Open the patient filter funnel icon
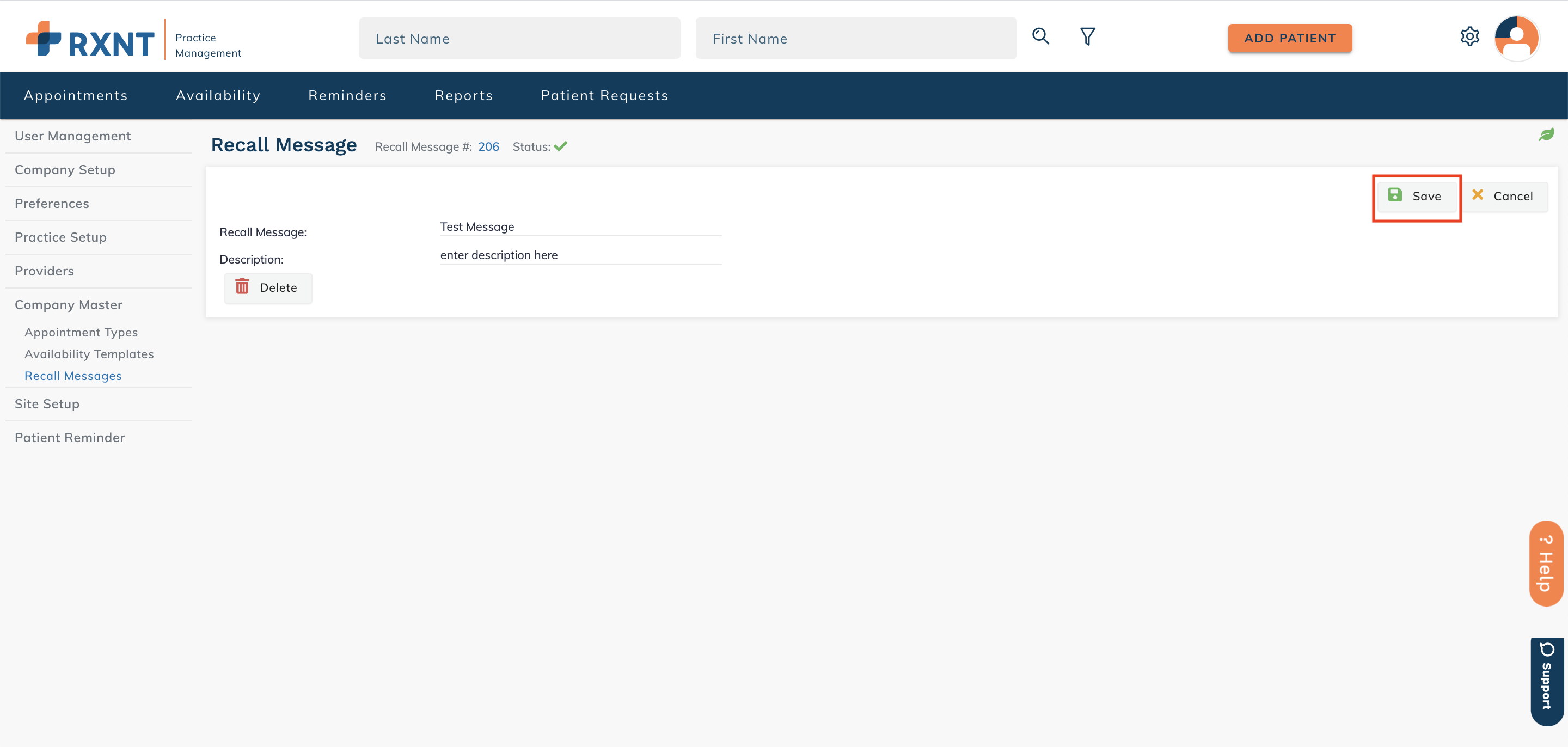Viewport: 1568px width, 747px height. 1088,36
